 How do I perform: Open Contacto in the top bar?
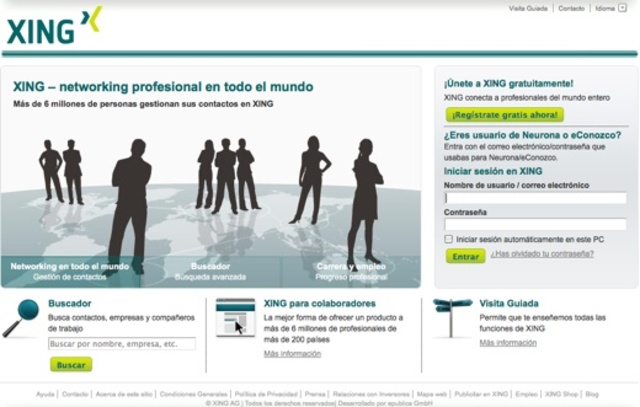pyautogui.click(x=571, y=8)
